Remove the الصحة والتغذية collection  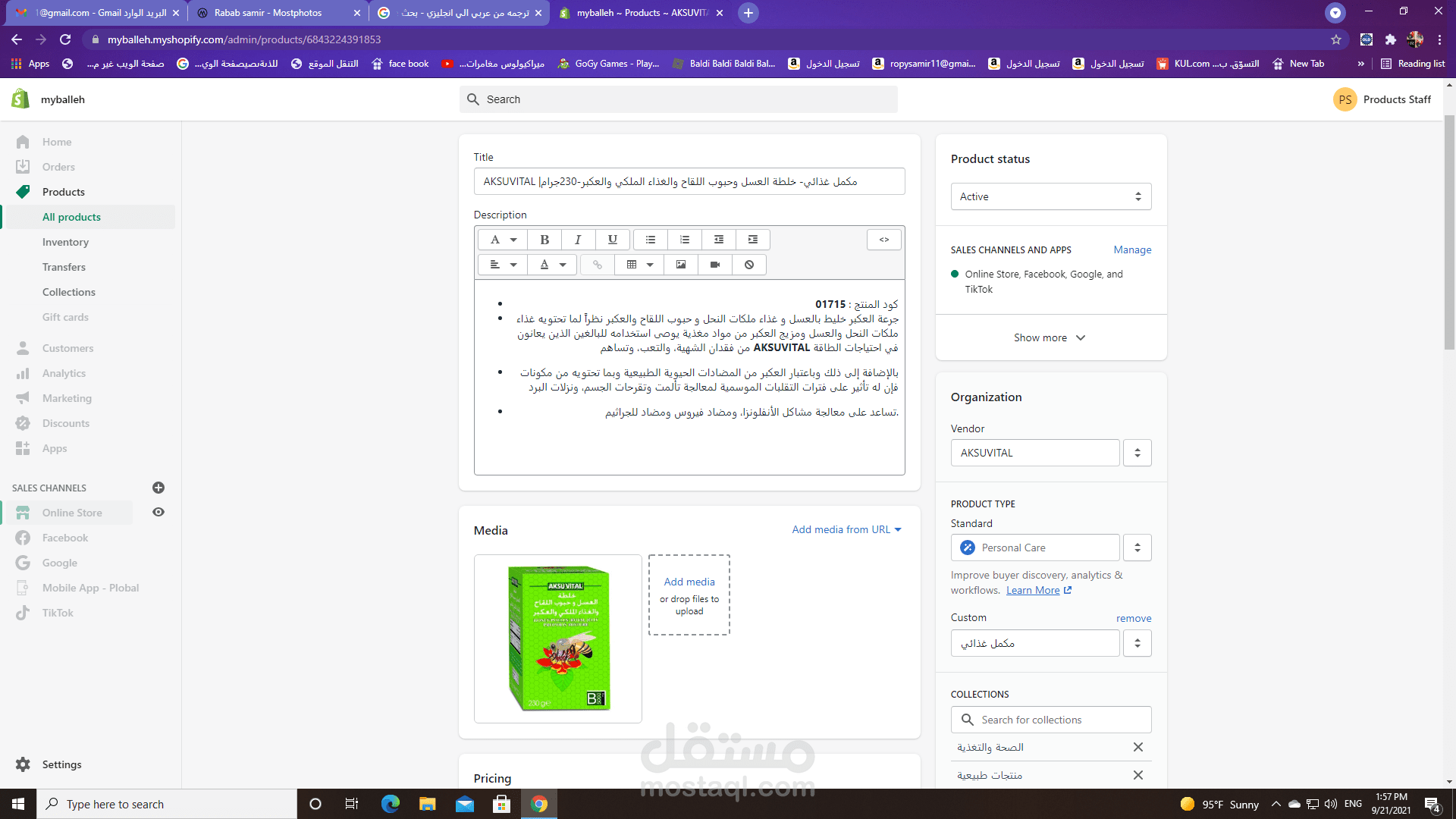(x=1138, y=747)
